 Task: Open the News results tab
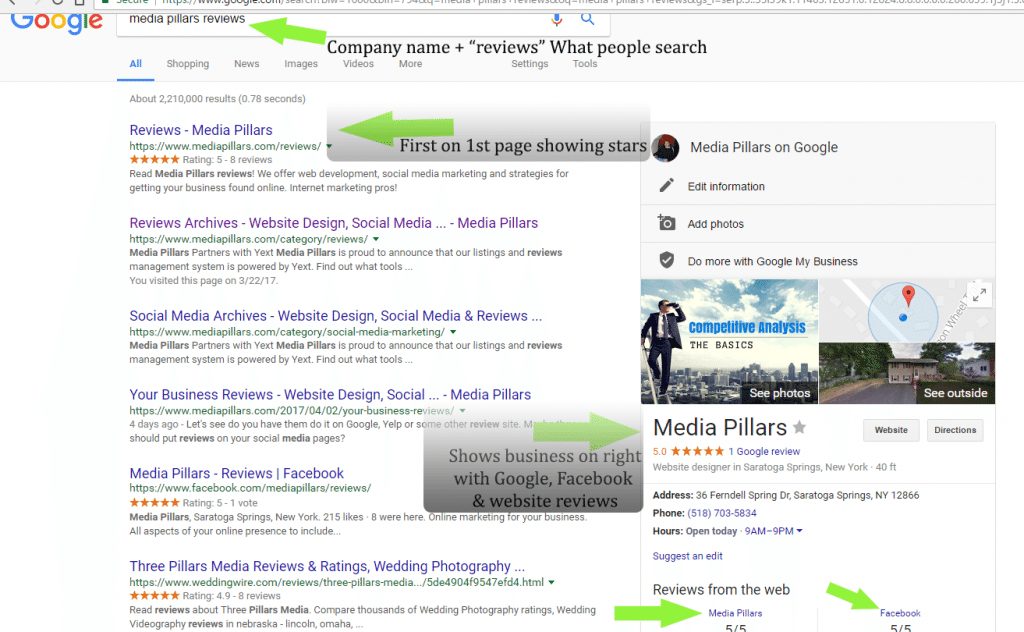[246, 64]
